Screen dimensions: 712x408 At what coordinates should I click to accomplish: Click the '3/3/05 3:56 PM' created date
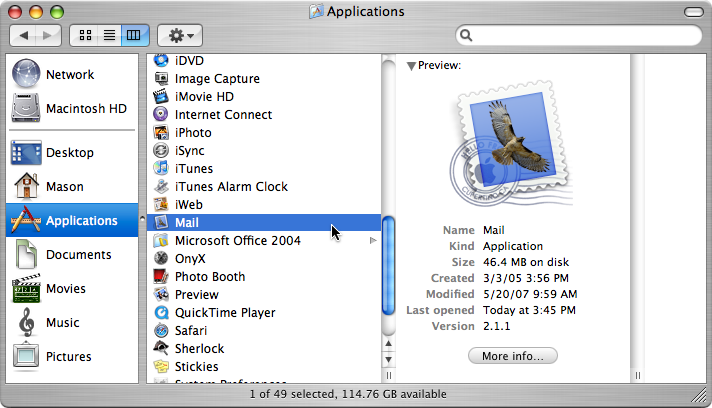coord(526,278)
